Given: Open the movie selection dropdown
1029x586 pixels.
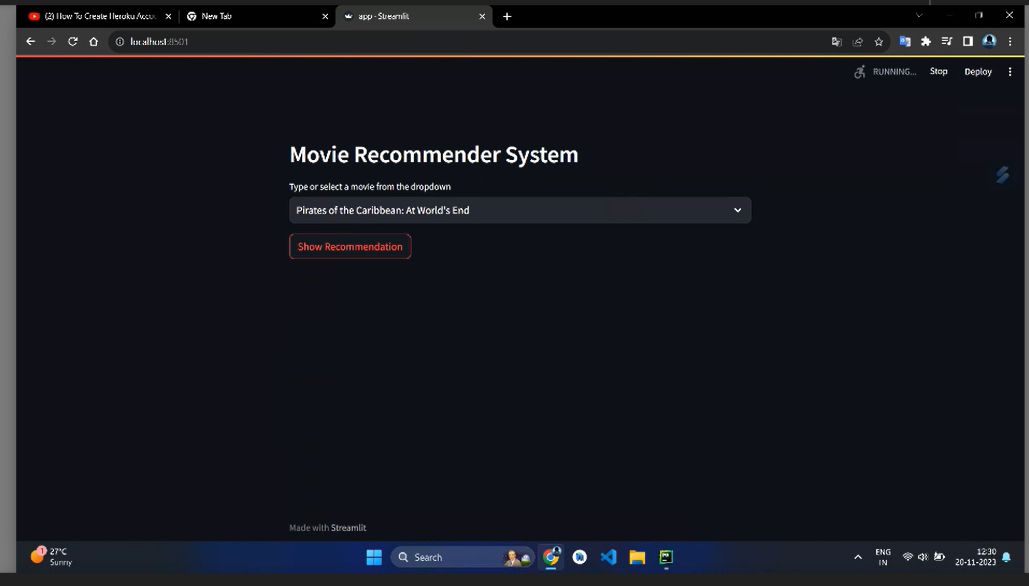Looking at the screenshot, I should pos(519,210).
